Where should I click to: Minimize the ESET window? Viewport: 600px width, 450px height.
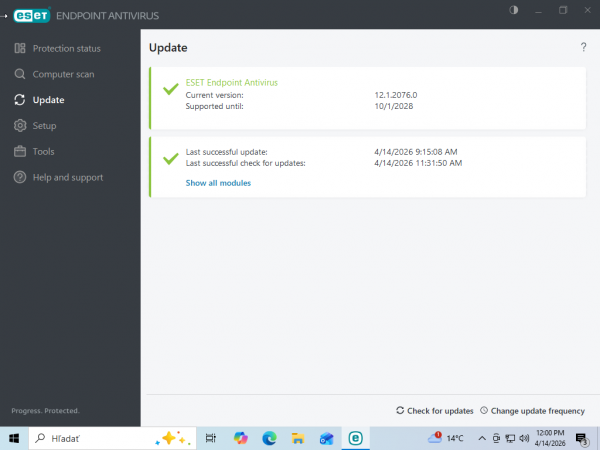538,10
